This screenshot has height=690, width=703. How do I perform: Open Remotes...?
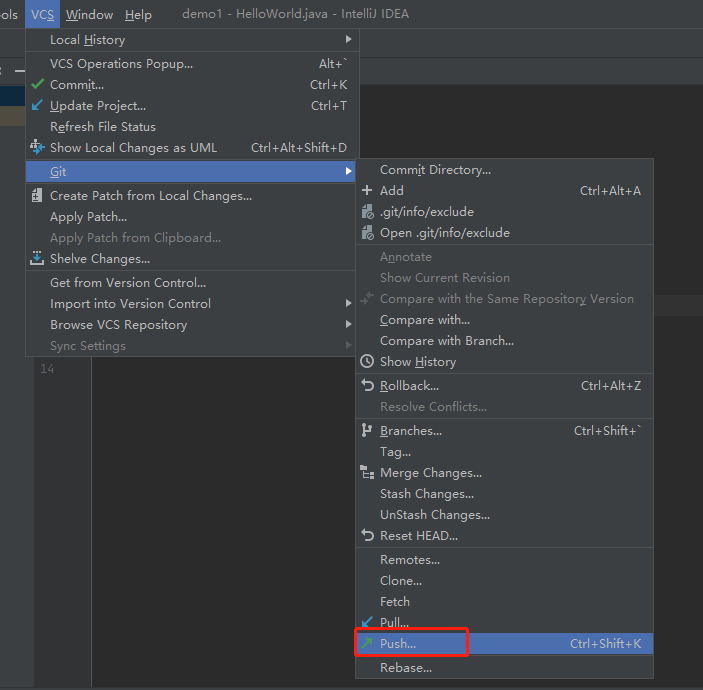[x=504, y=560]
